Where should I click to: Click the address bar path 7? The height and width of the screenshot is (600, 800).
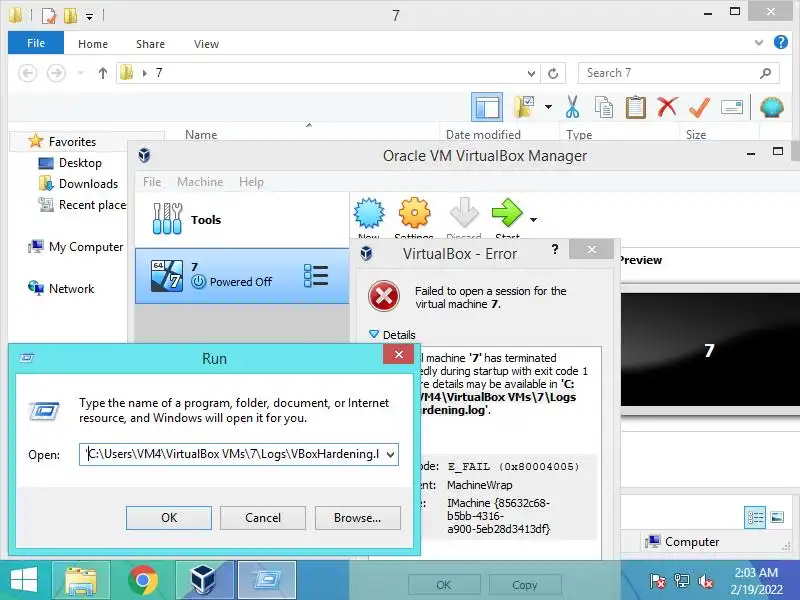click(x=159, y=73)
